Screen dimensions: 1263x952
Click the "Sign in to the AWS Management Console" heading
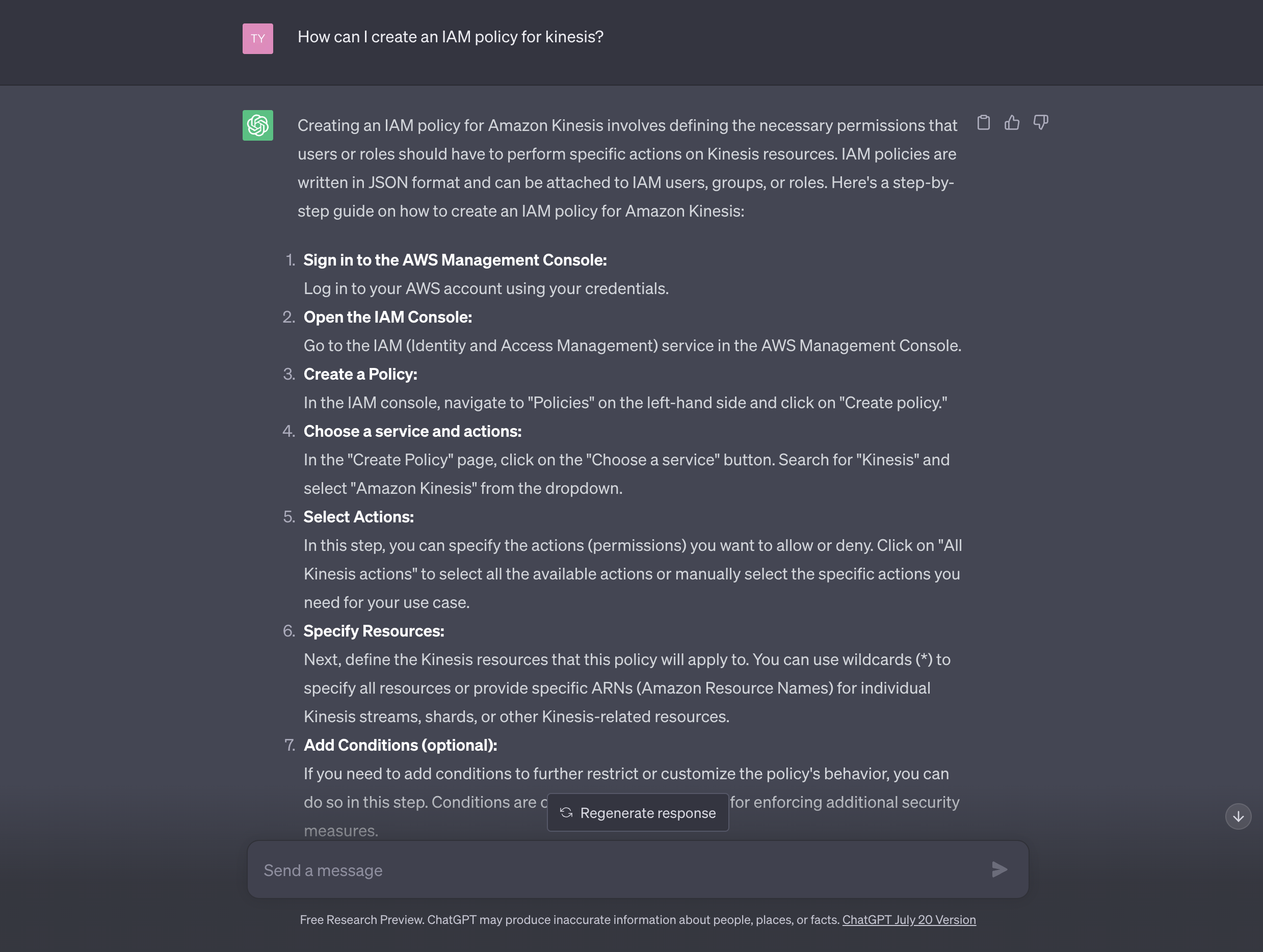coord(455,260)
